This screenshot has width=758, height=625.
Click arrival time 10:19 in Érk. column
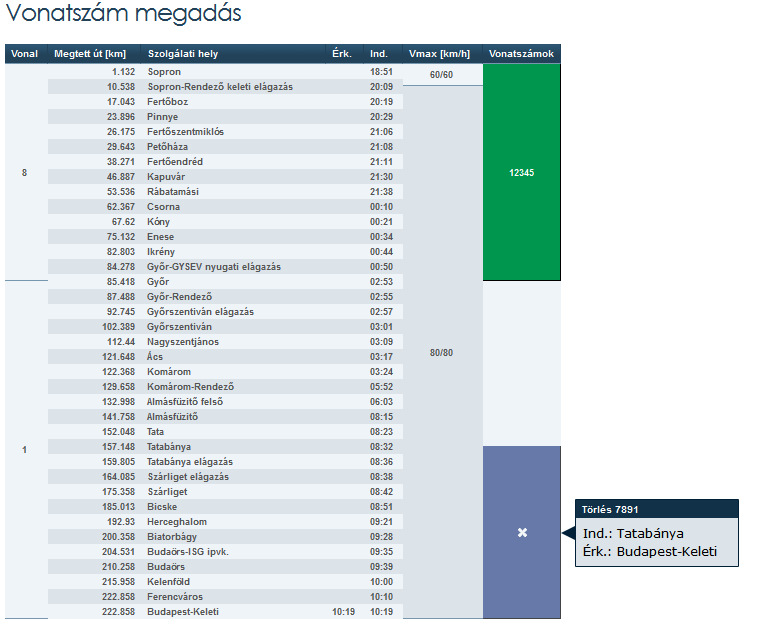tap(343, 611)
